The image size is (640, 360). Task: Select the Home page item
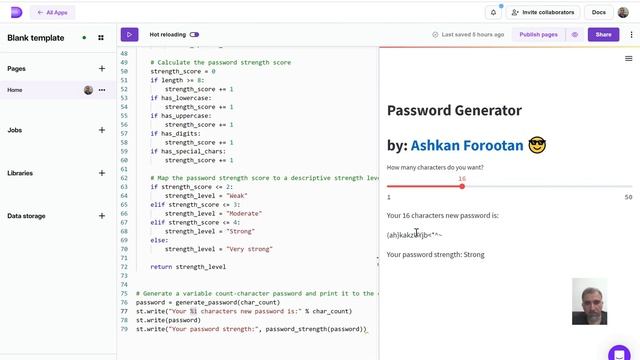pos(57,90)
